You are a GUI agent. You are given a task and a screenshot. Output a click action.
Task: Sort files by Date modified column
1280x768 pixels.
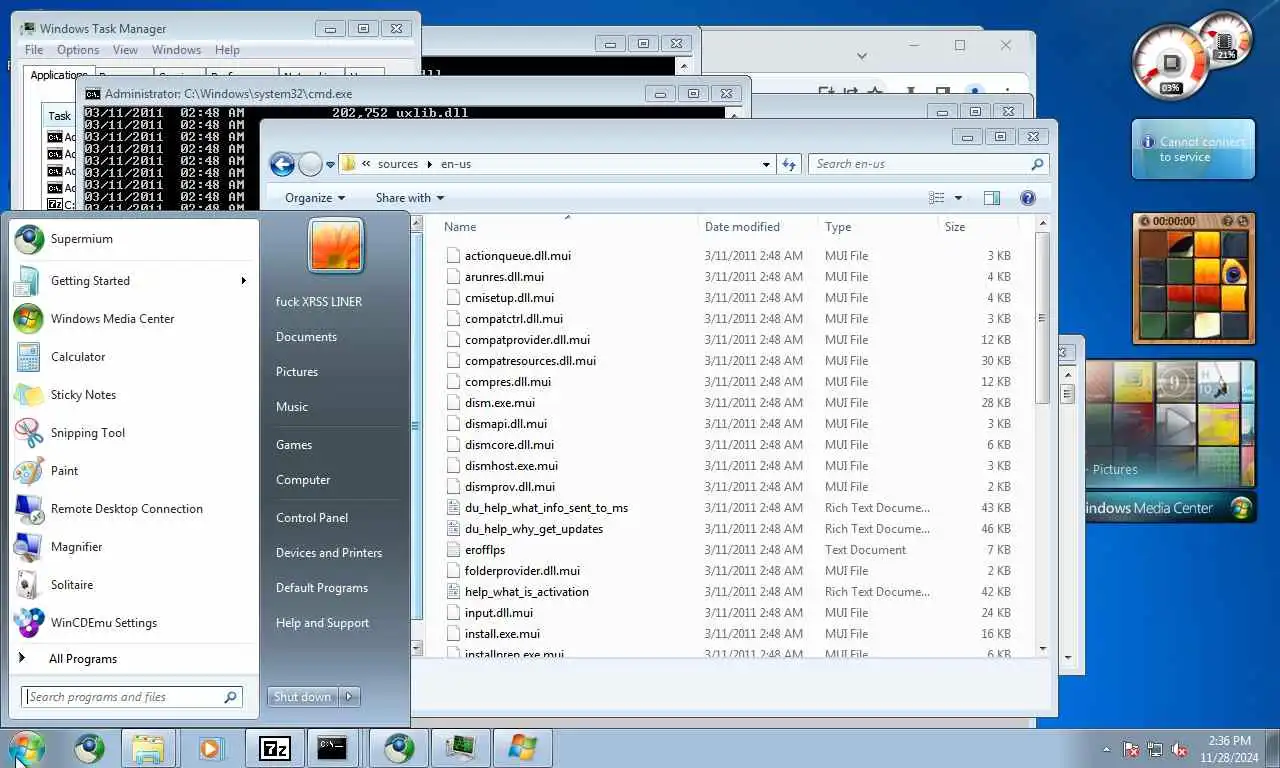point(757,227)
